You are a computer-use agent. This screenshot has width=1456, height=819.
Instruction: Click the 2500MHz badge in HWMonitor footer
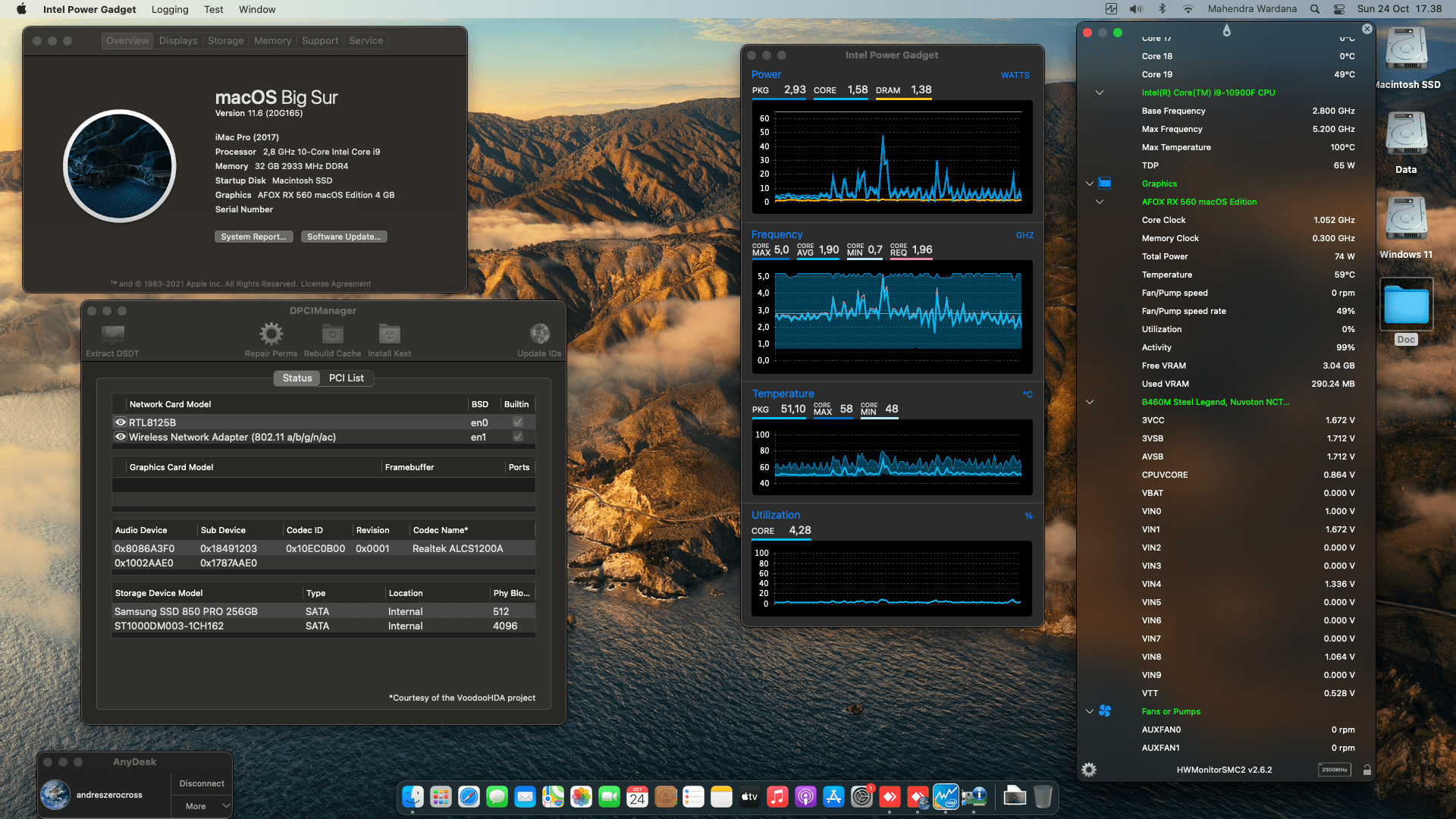1335,770
